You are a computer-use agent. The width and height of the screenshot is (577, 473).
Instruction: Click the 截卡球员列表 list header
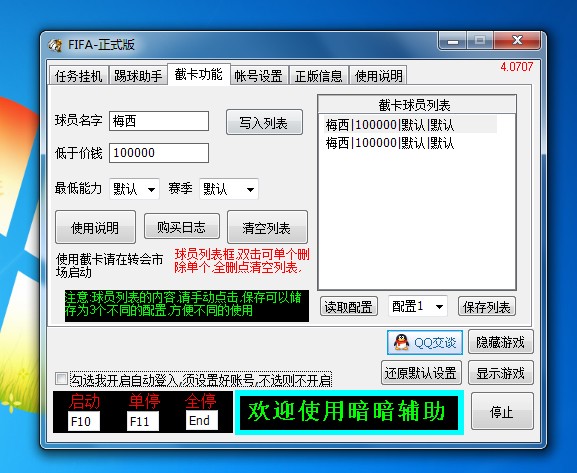pyautogui.click(x=417, y=105)
